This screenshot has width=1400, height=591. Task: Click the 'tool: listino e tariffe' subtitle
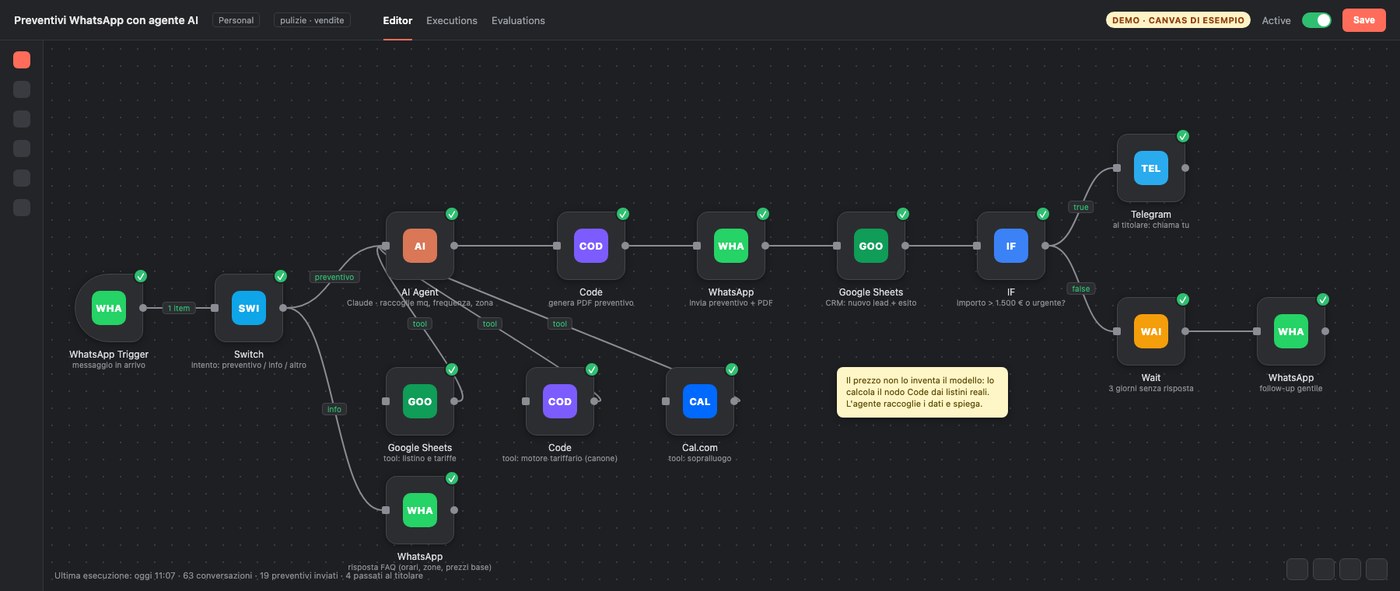pyautogui.click(x=420, y=458)
